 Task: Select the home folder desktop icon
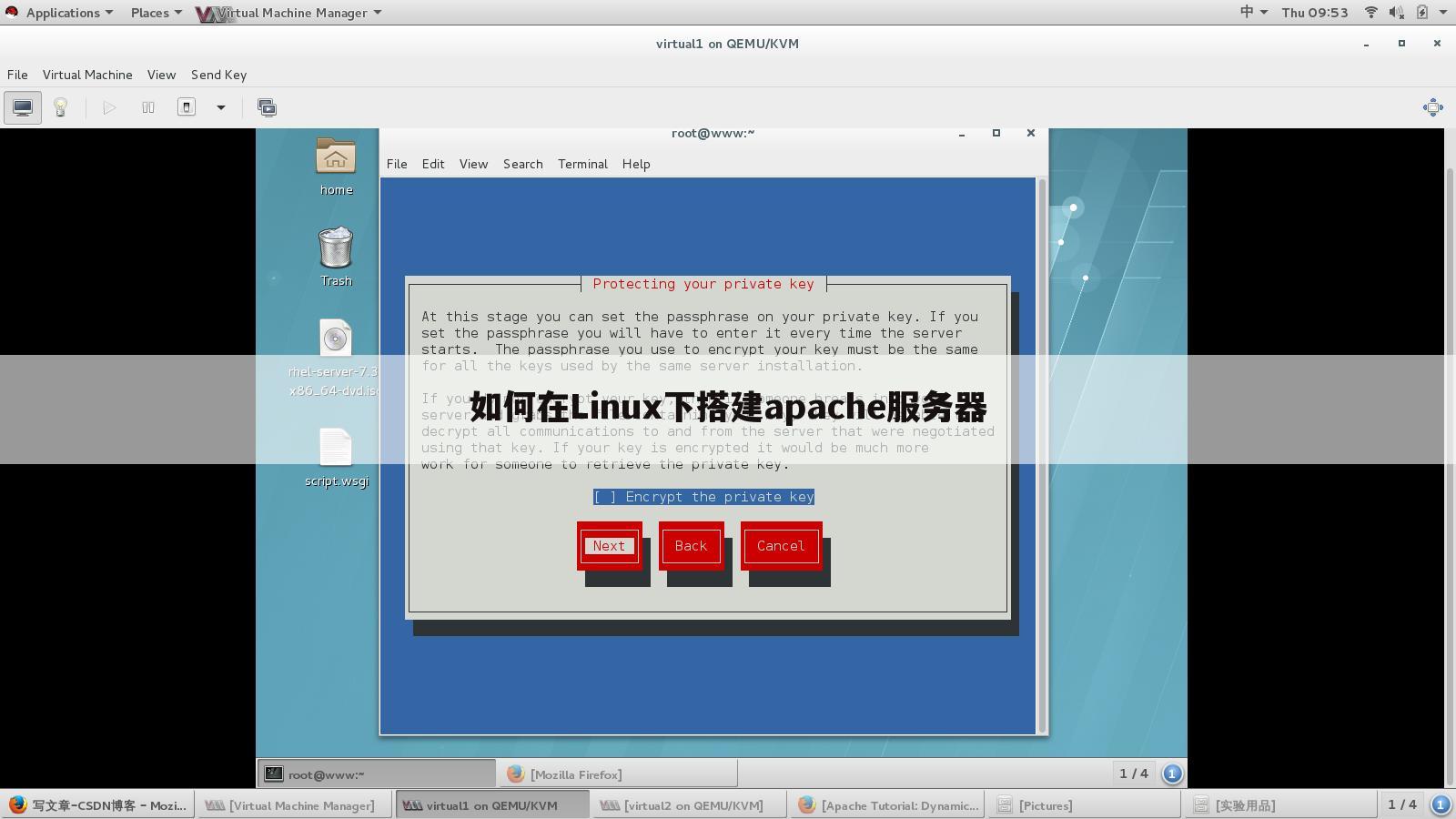(336, 167)
